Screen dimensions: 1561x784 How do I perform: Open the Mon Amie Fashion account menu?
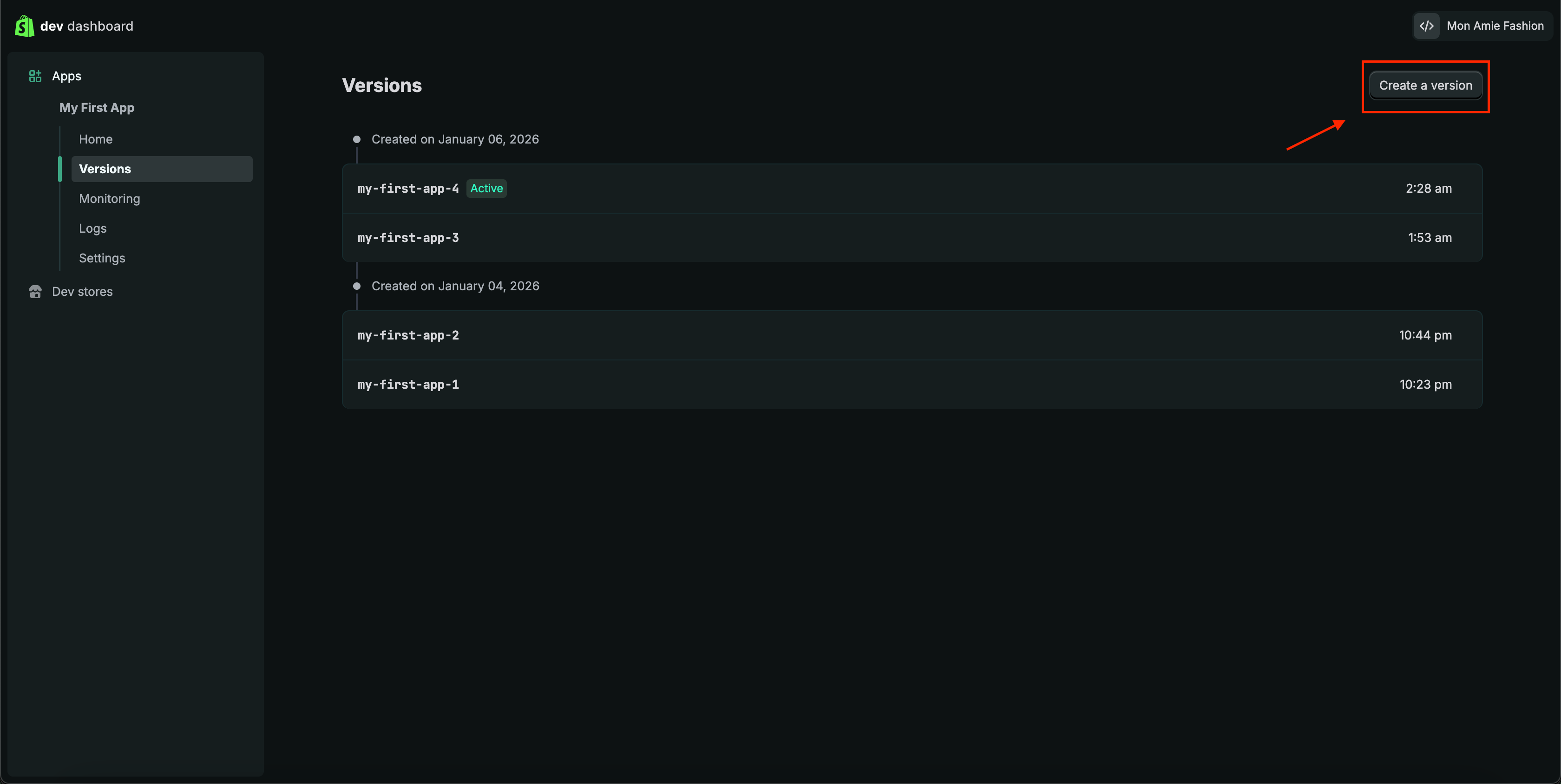[1495, 26]
